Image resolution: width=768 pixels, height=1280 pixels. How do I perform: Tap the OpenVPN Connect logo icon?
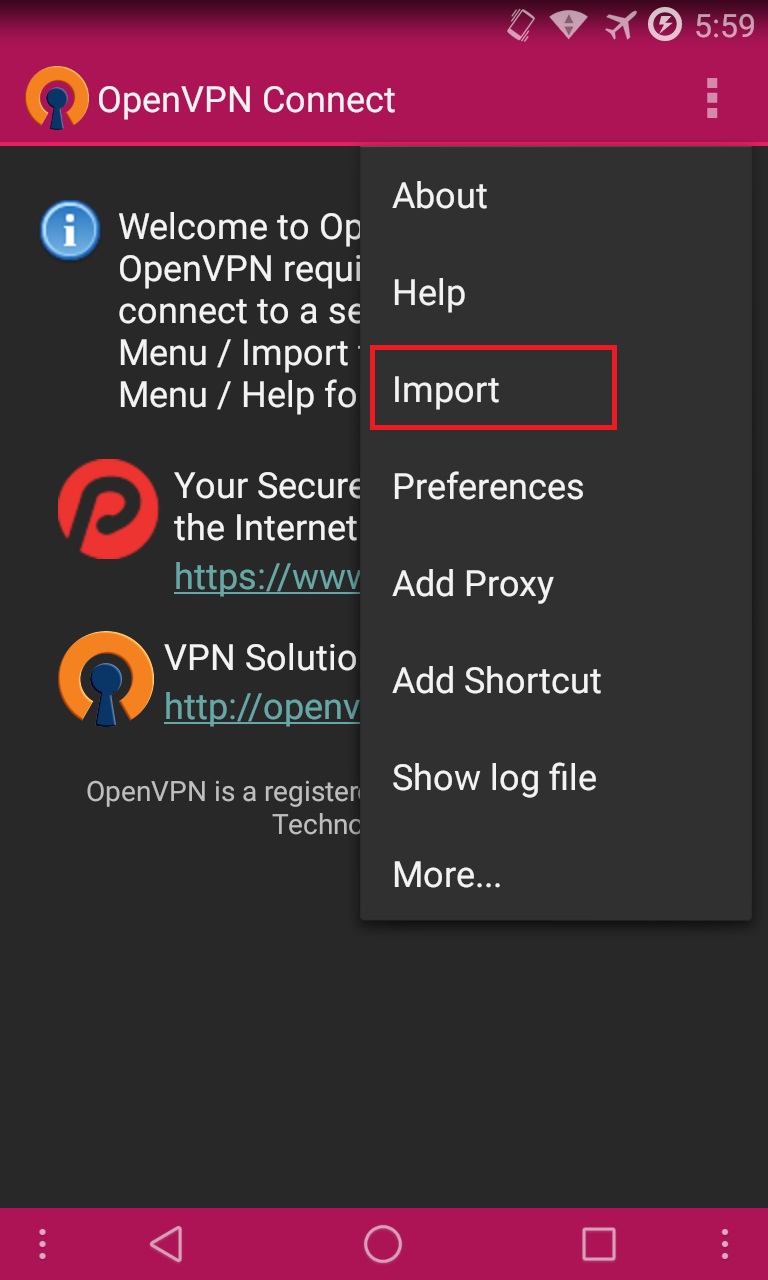[x=57, y=98]
